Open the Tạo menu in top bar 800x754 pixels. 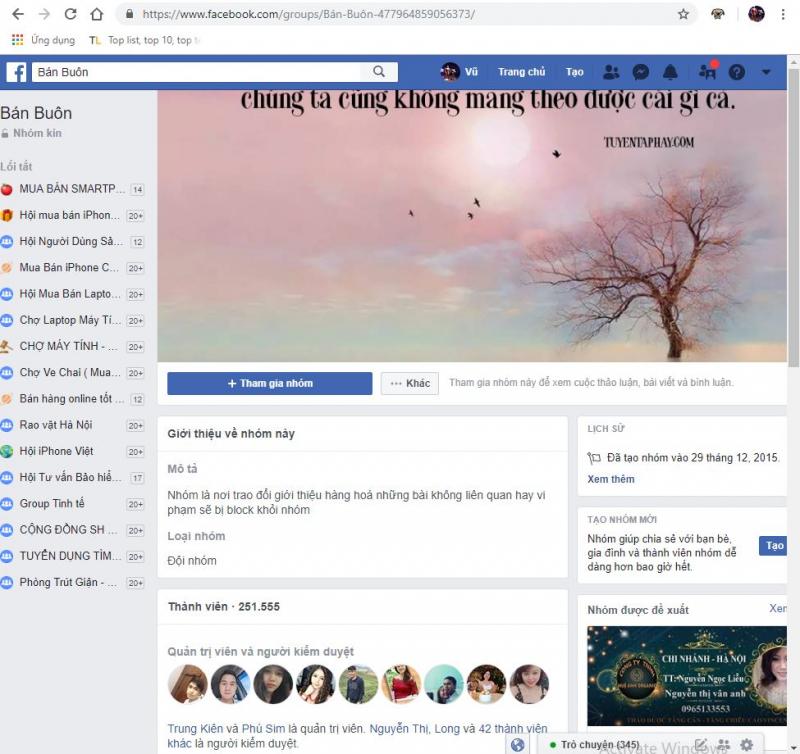coord(575,72)
